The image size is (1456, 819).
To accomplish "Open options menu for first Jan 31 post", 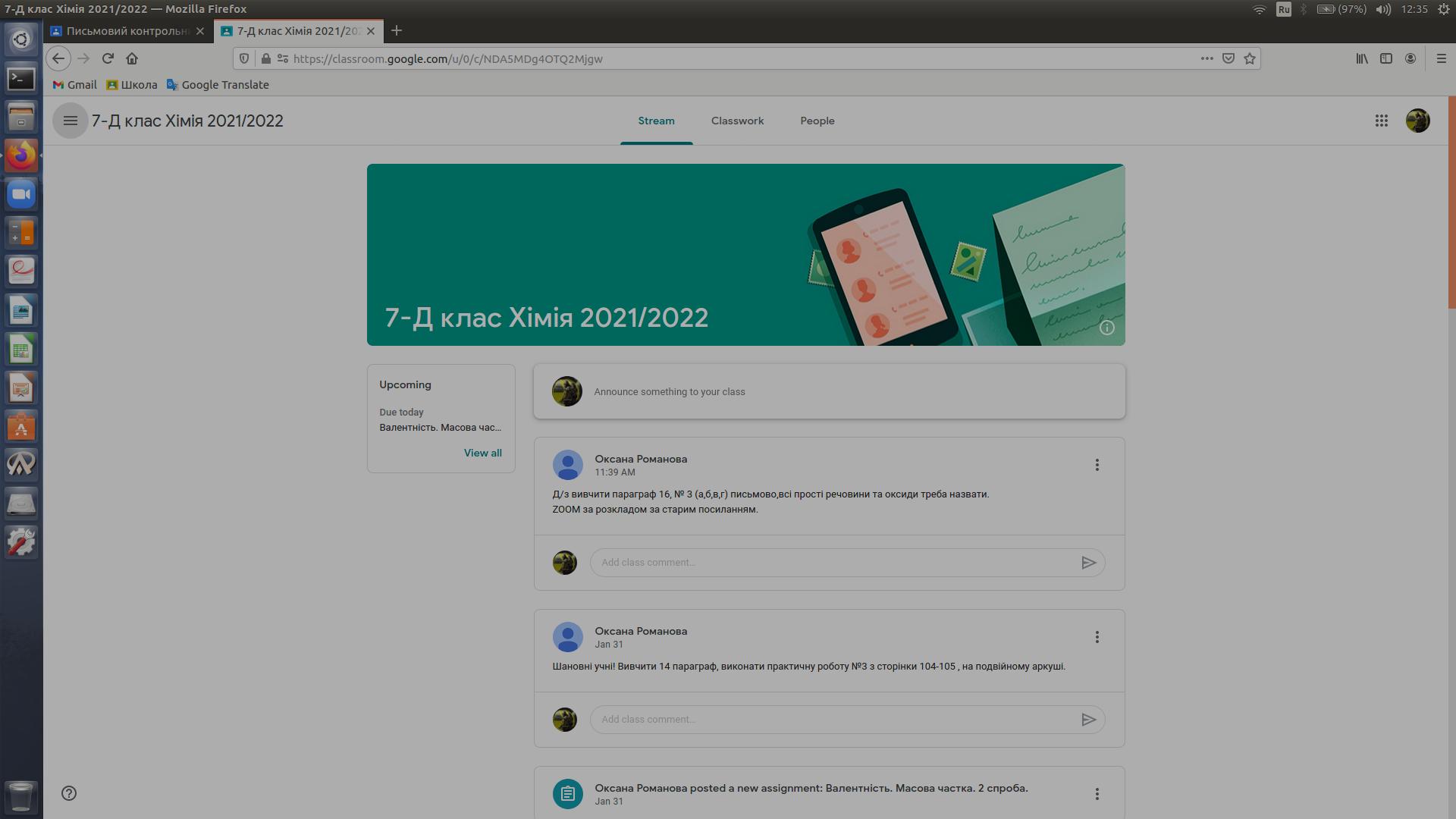I will (1097, 637).
